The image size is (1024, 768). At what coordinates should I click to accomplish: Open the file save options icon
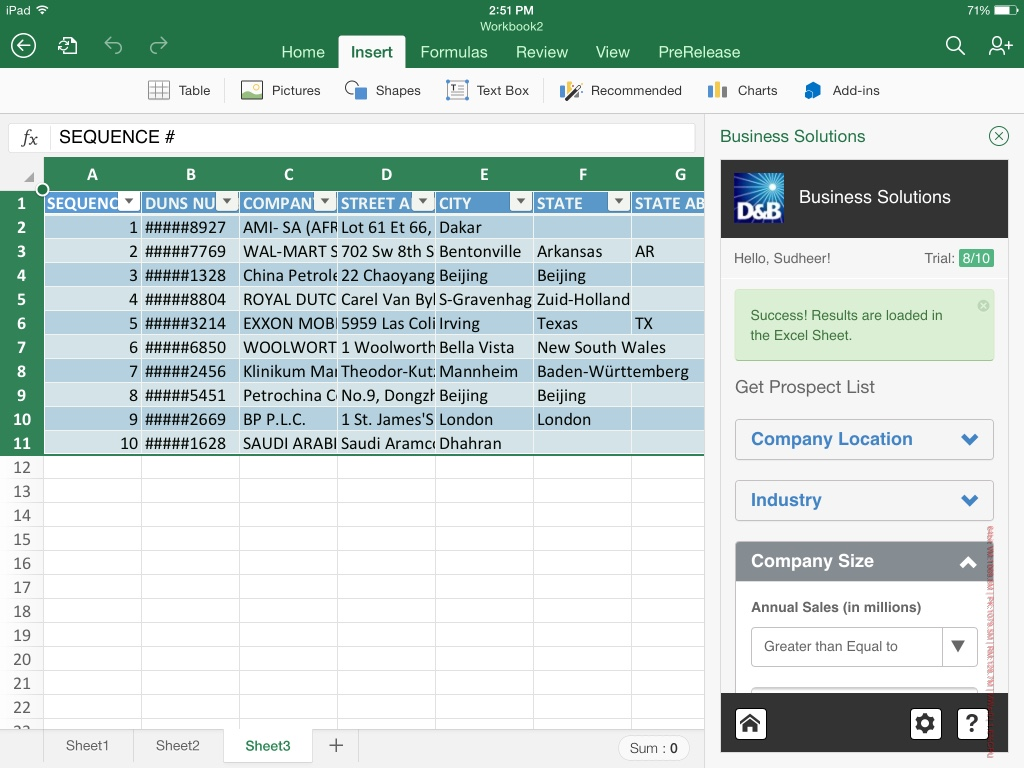click(67, 46)
